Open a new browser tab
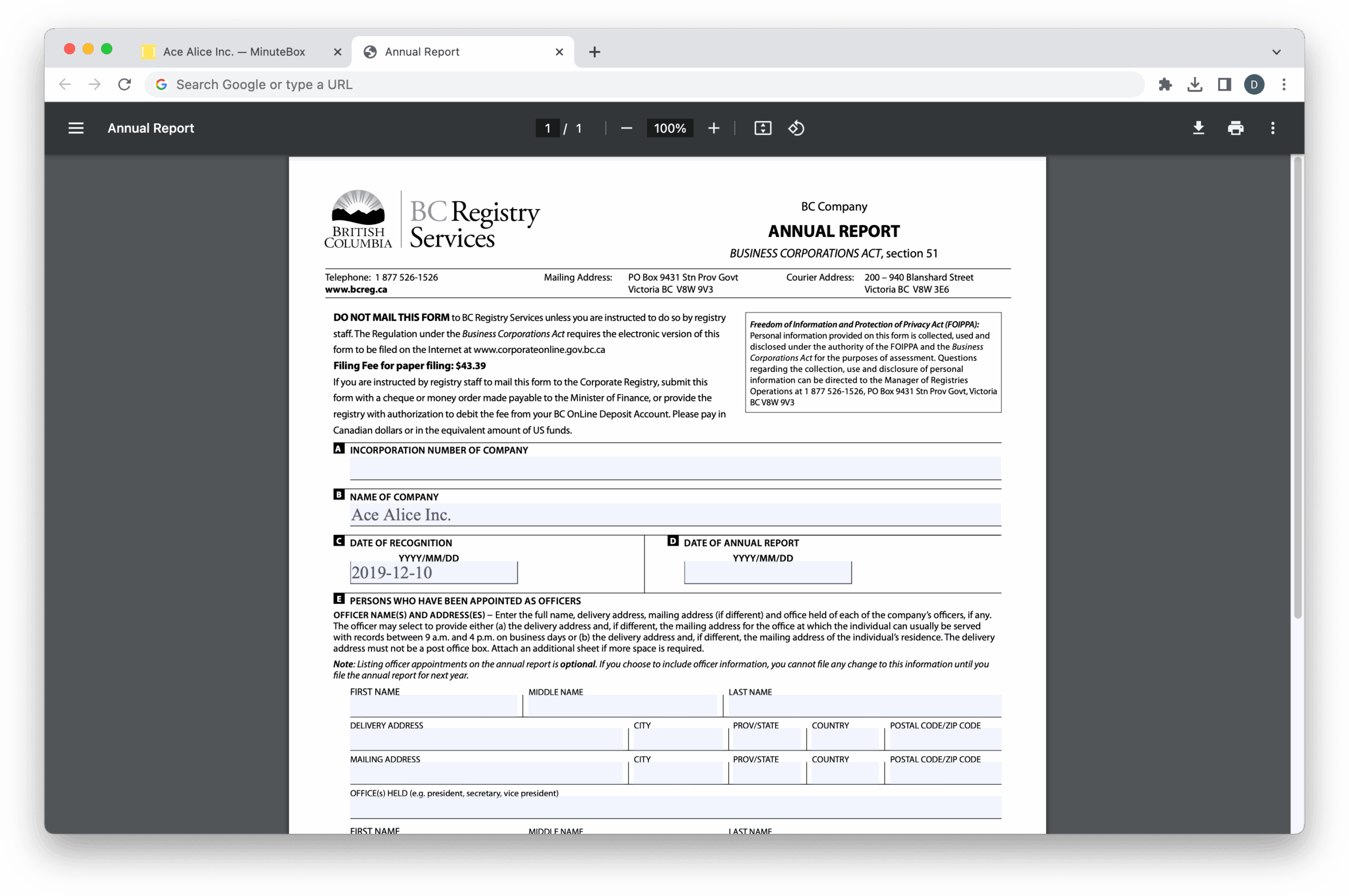The image size is (1349, 896). 594,52
